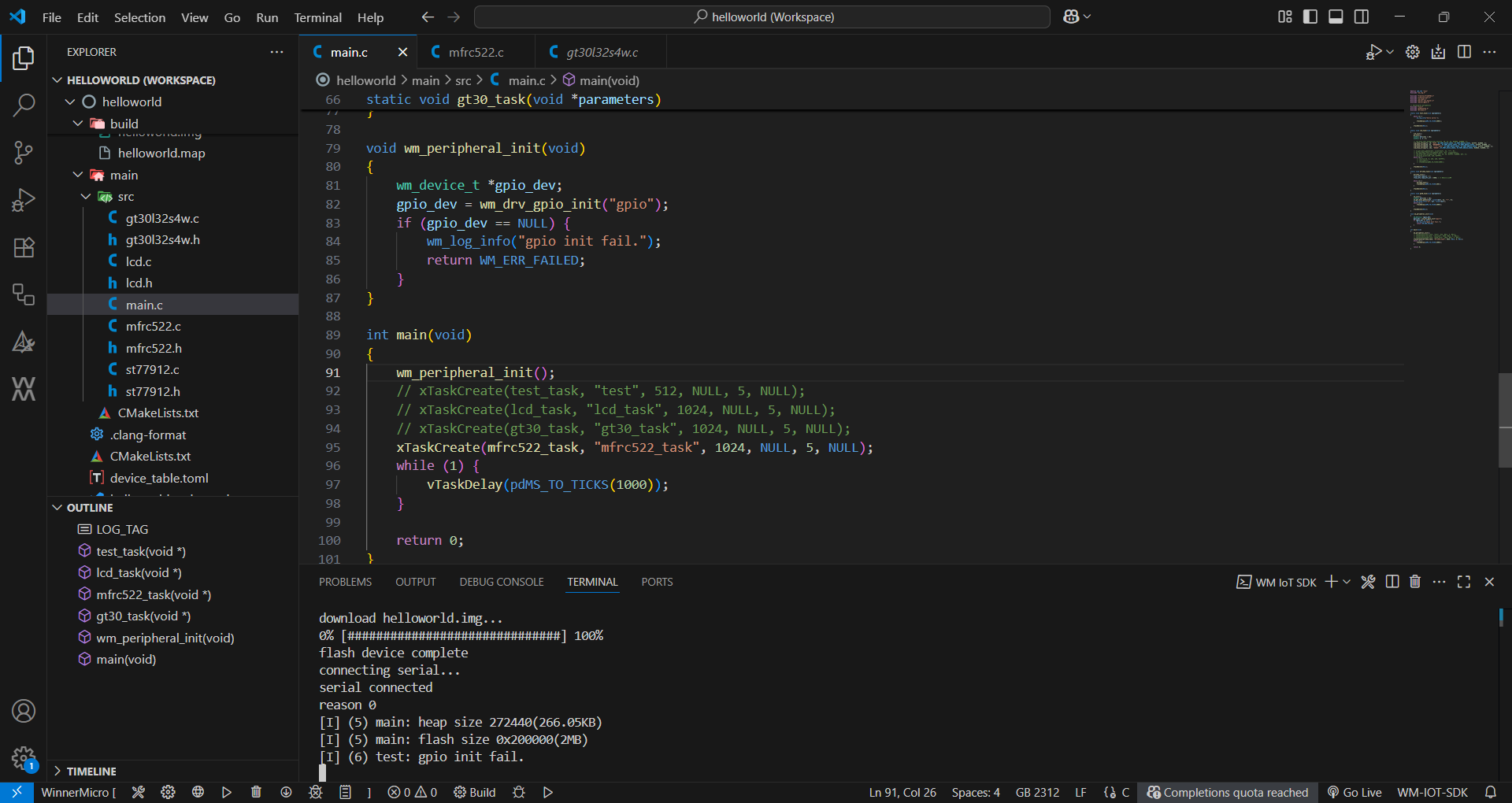1512x803 pixels.
Task: Maximize the terminal panel size
Action: coord(1464,582)
